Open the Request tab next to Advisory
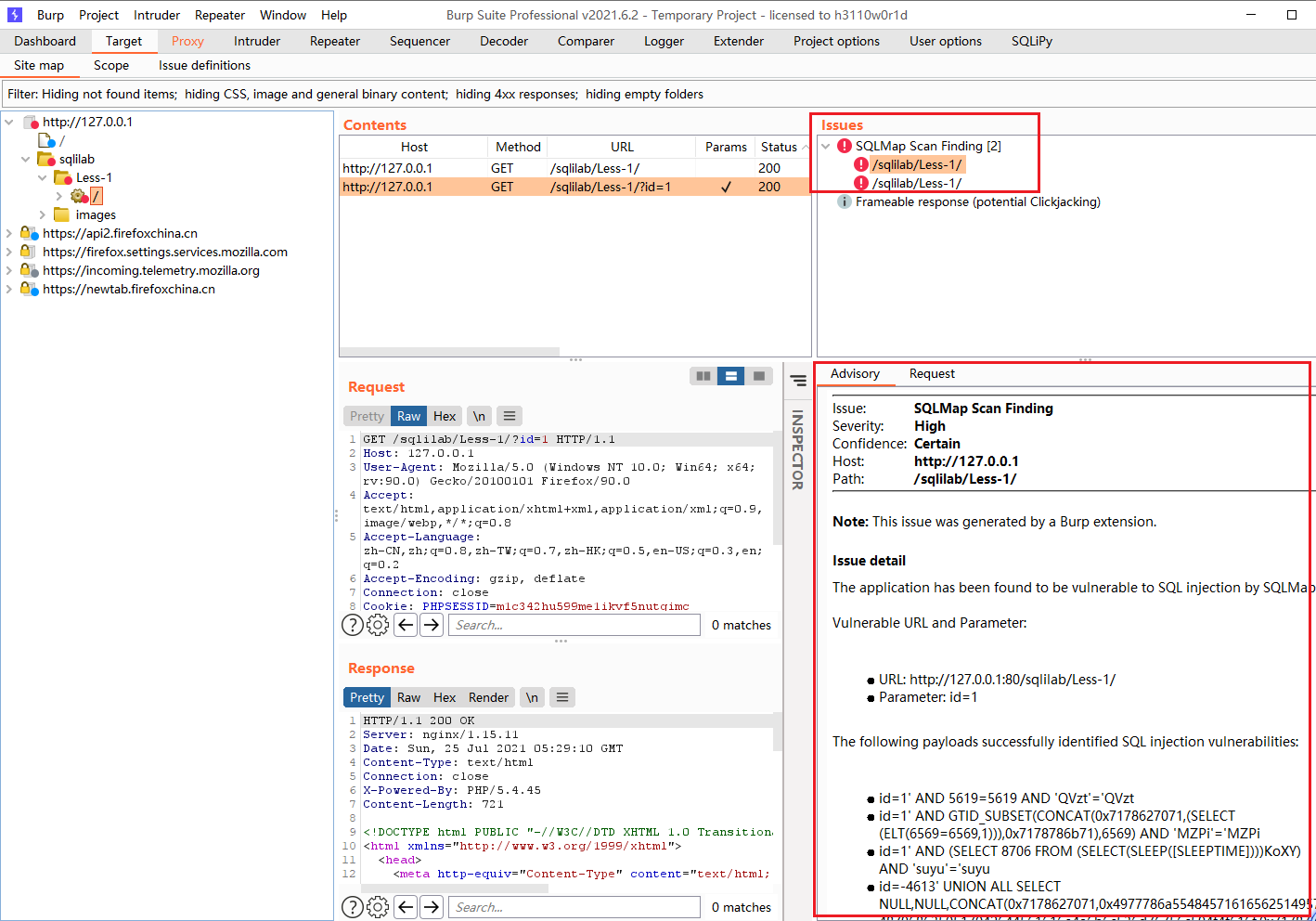The image size is (1316, 921). point(932,373)
